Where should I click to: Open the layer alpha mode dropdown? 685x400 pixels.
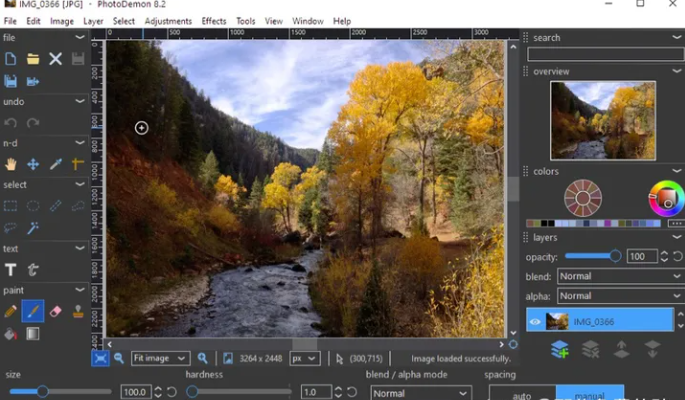[619, 296]
